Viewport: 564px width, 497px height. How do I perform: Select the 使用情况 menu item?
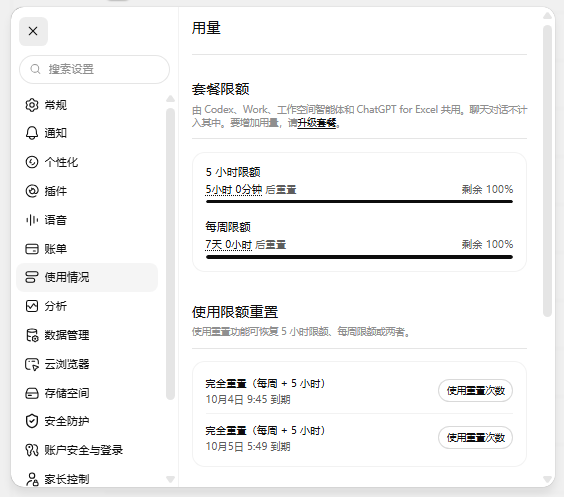click(87, 277)
